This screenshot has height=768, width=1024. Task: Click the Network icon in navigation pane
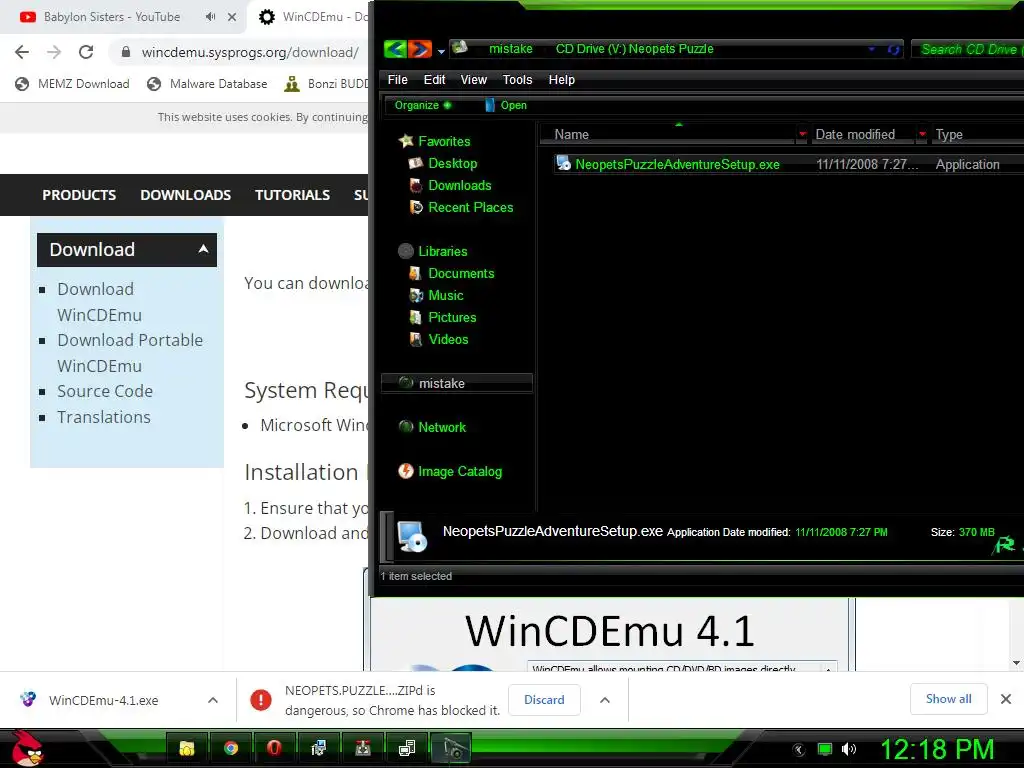point(406,427)
